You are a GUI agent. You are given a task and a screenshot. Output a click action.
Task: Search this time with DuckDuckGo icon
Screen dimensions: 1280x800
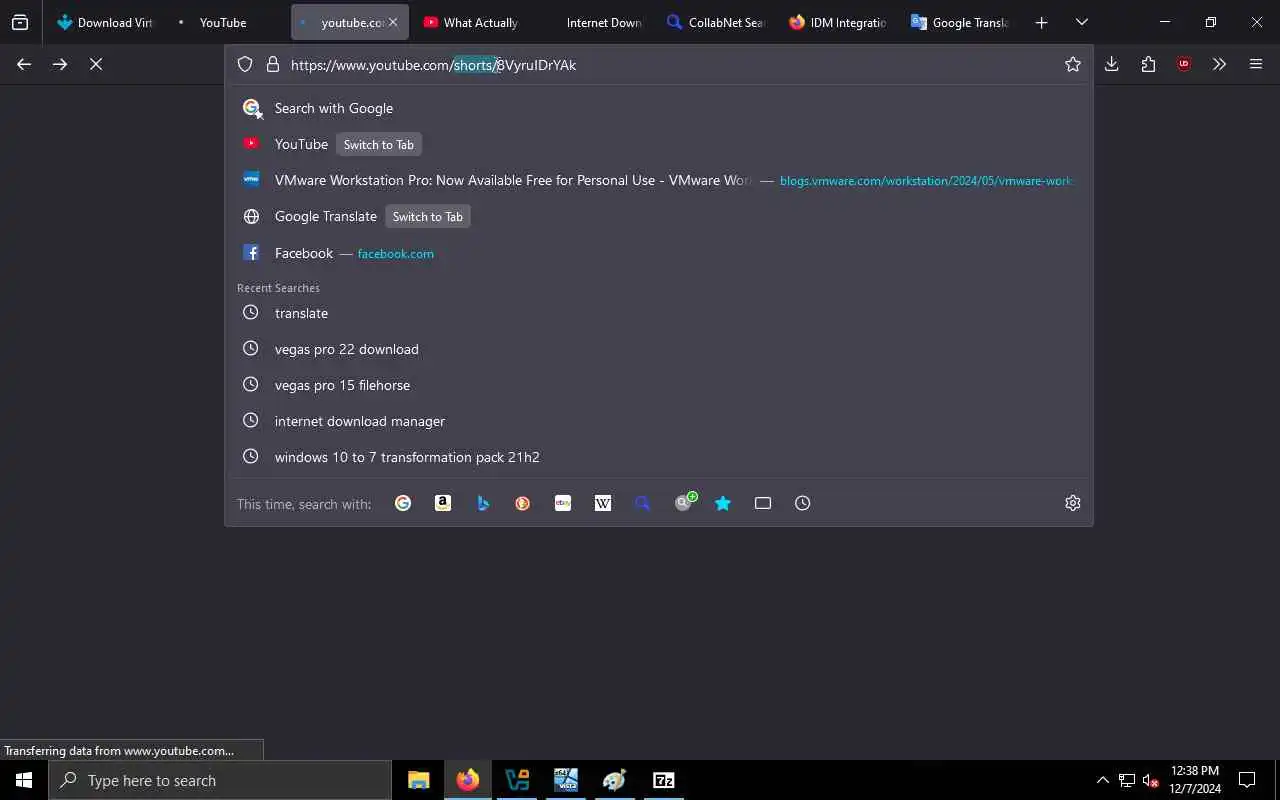[523, 503]
